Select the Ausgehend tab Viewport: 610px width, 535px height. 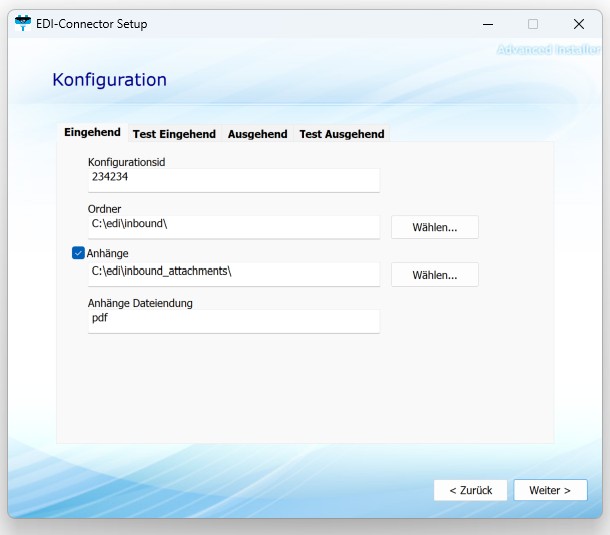[x=257, y=134]
